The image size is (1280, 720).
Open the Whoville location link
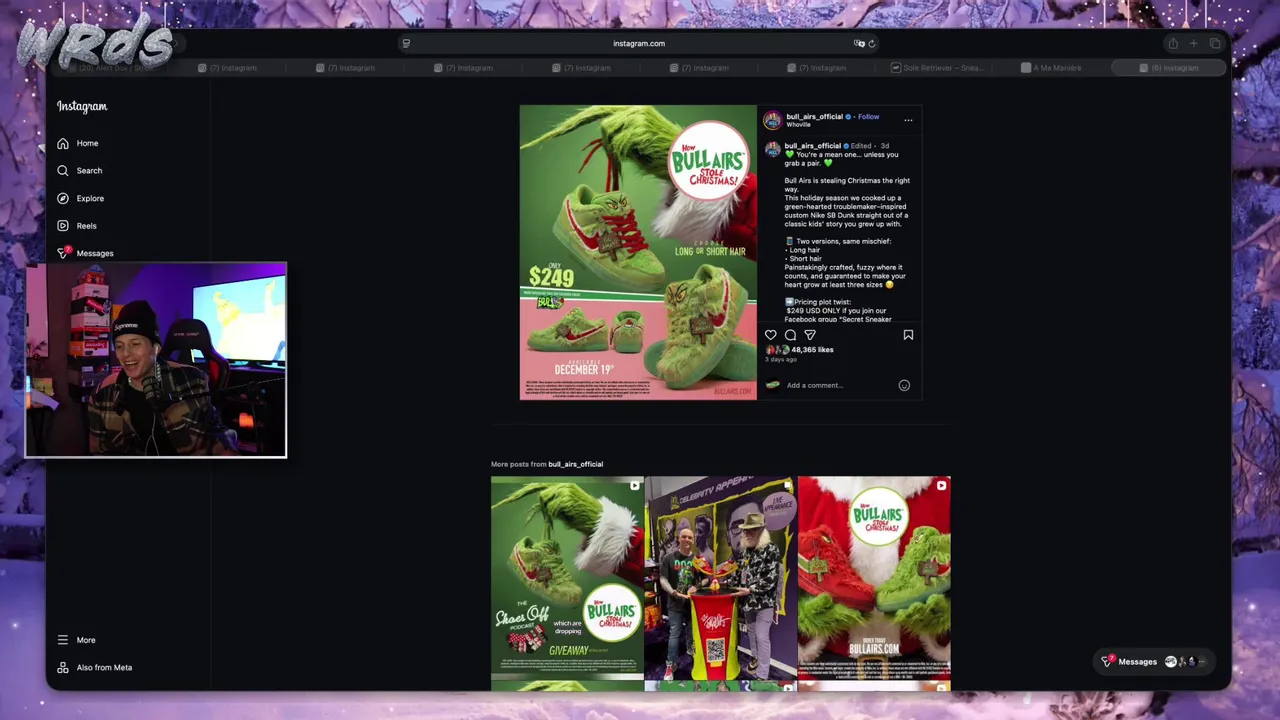click(x=798, y=125)
